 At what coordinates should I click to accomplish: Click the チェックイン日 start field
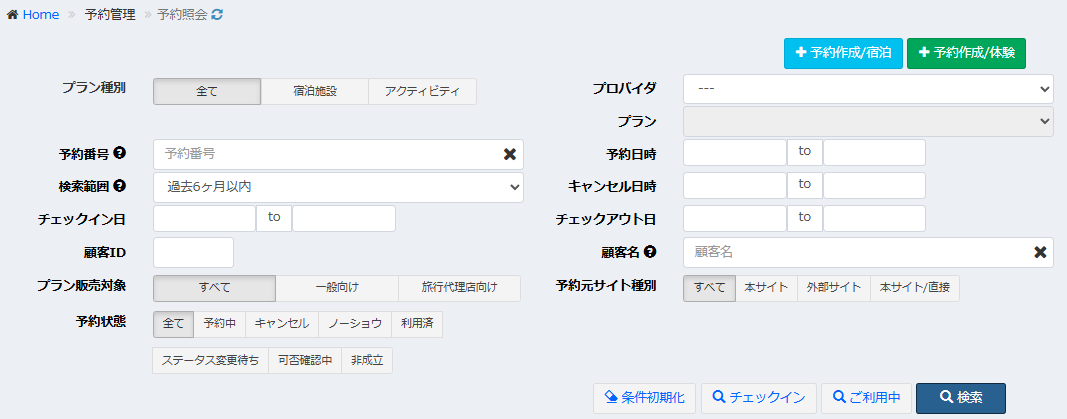coord(204,218)
